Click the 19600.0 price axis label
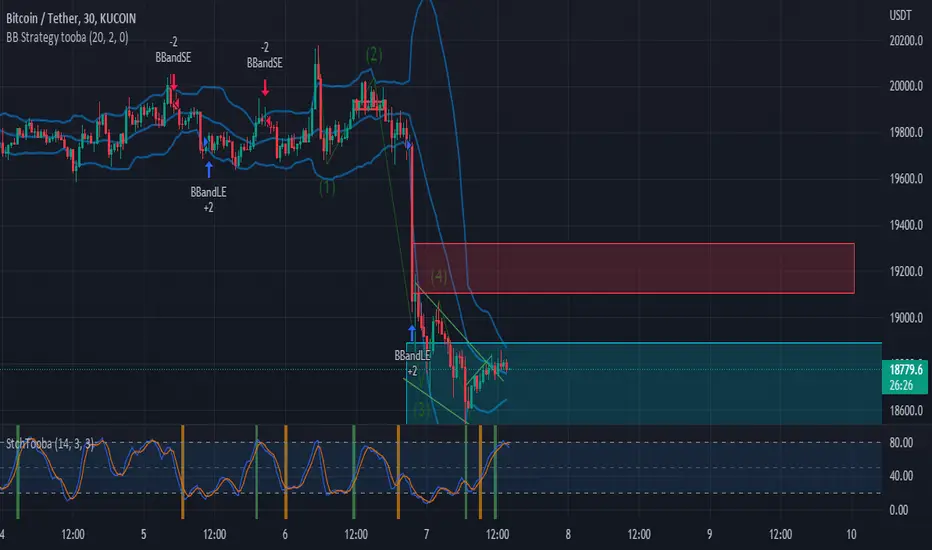The width and height of the screenshot is (932, 550). click(x=906, y=179)
